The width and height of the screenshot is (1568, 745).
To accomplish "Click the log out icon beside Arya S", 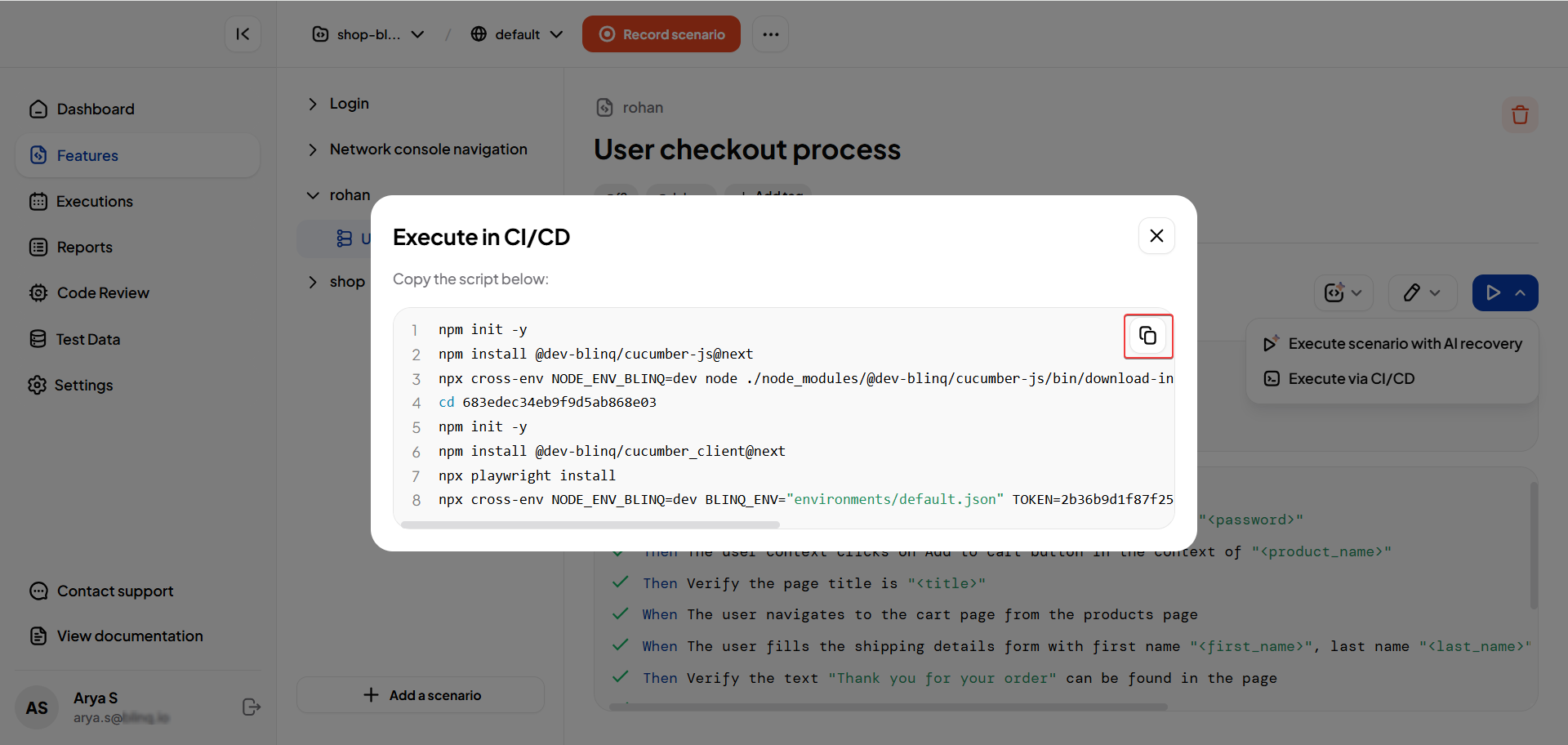I will tap(252, 707).
